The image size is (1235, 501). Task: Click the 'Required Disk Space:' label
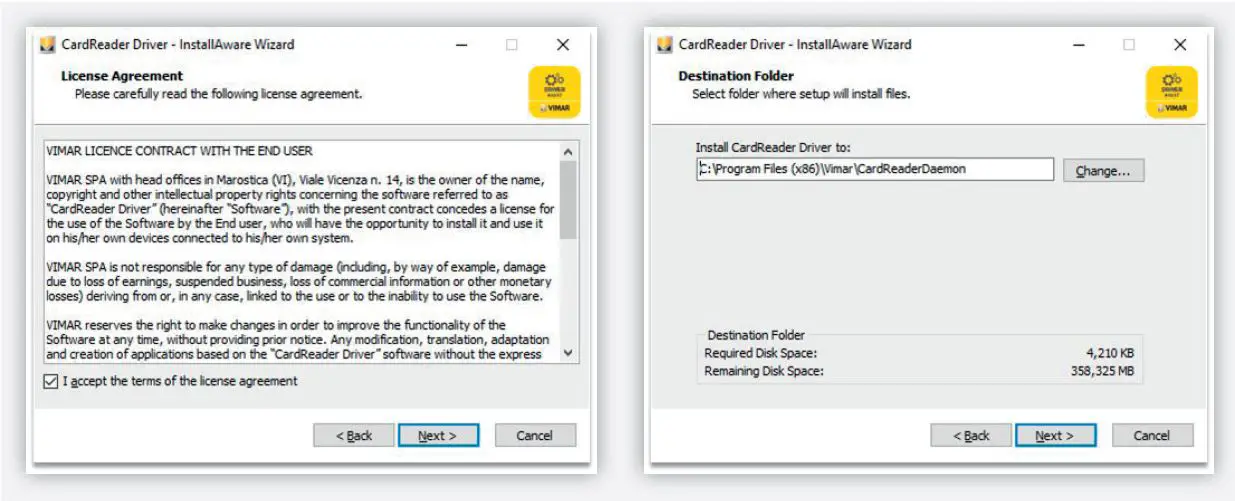click(x=760, y=353)
